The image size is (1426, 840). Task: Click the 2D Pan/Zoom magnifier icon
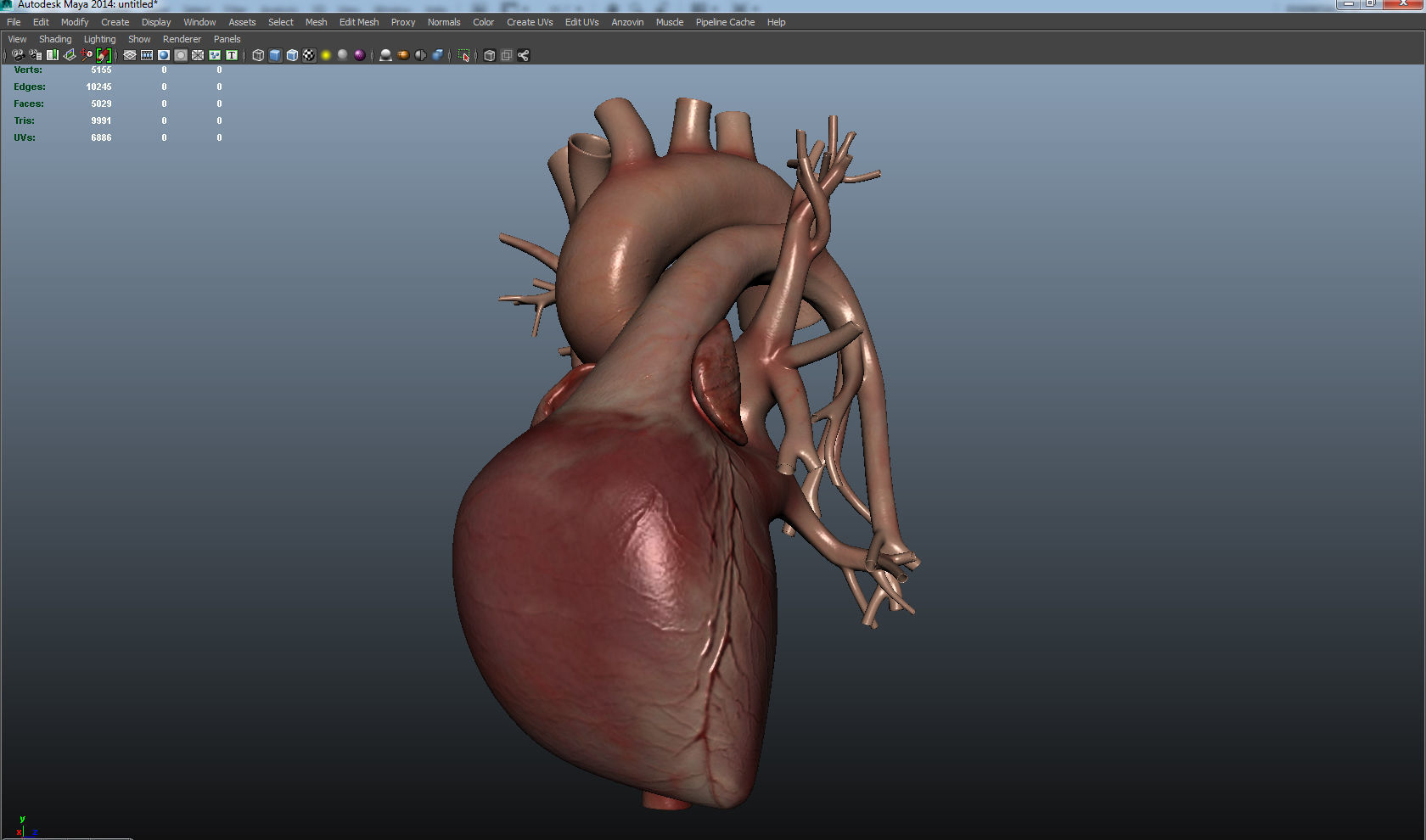[x=87, y=55]
